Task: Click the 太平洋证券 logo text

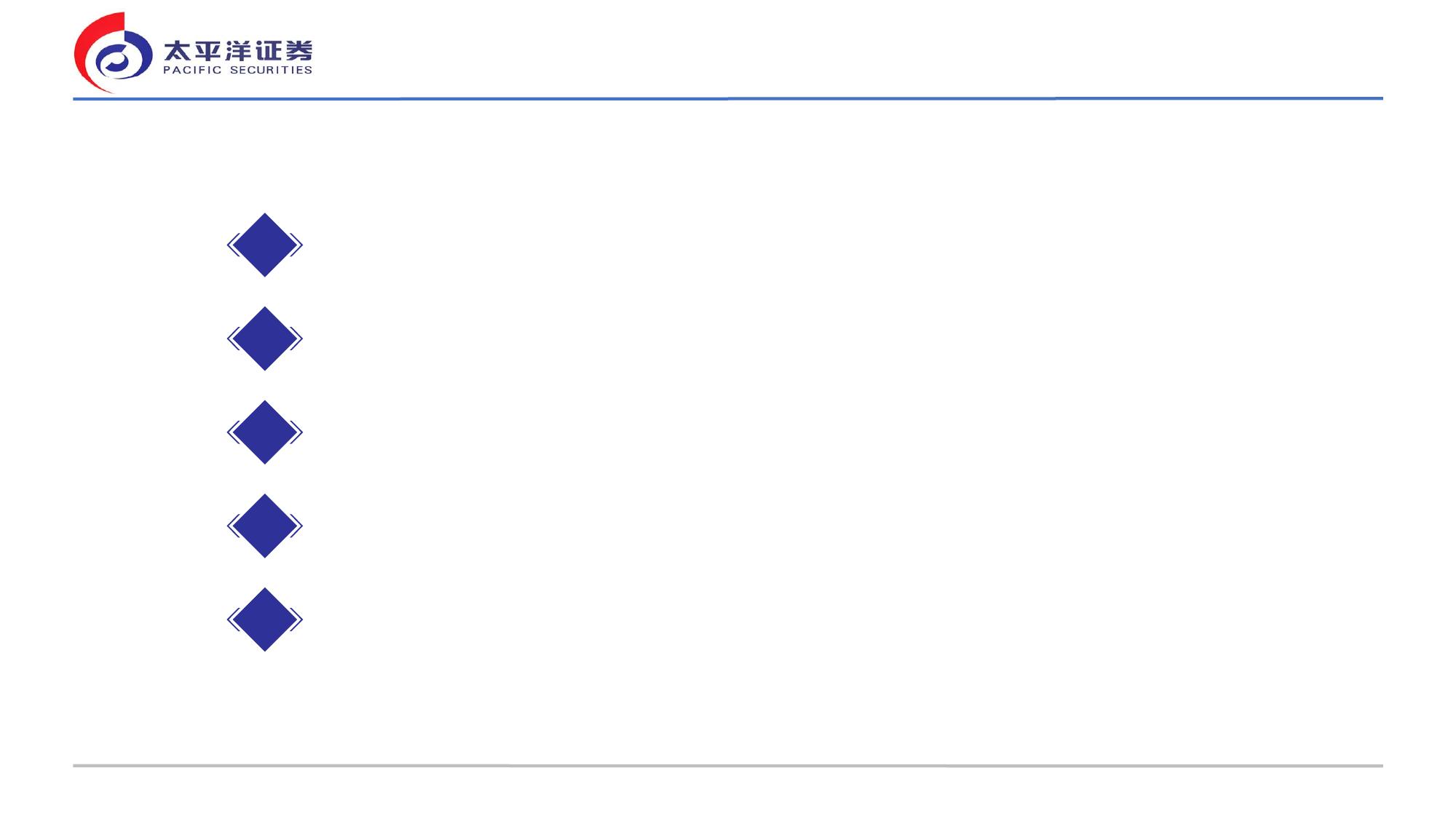Action: [x=238, y=51]
